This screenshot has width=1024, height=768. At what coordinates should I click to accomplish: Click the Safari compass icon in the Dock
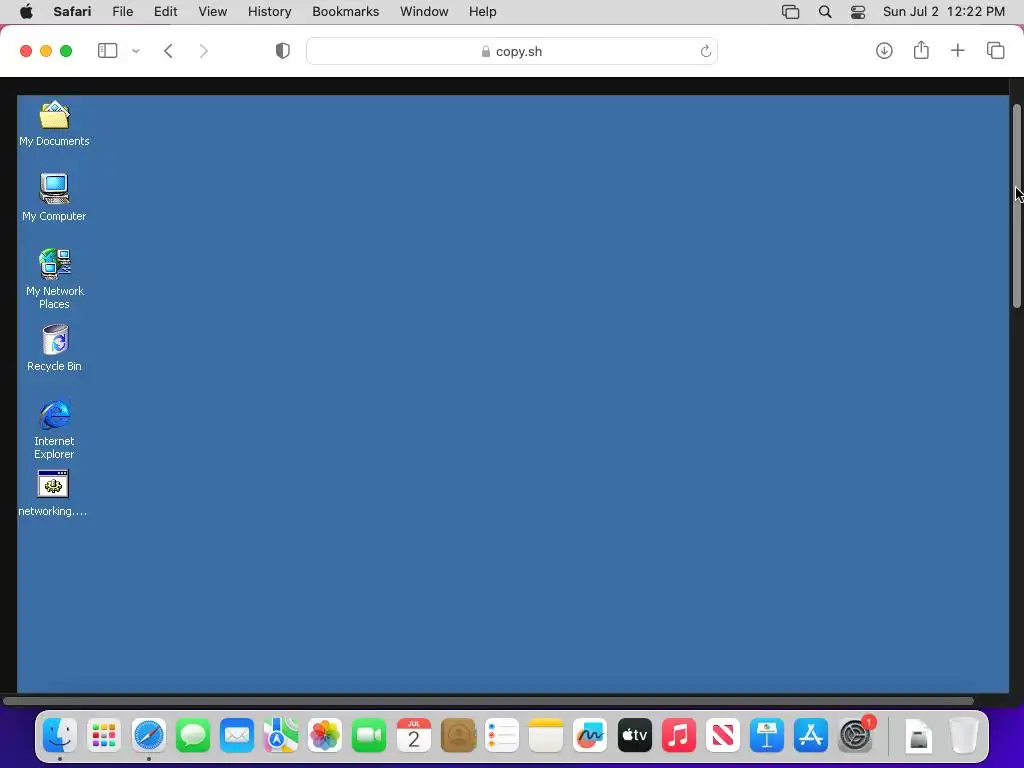pyautogui.click(x=149, y=736)
